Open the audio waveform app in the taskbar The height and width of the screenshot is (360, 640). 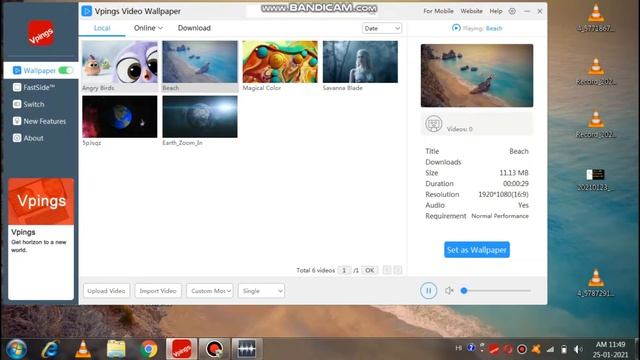(x=247, y=349)
